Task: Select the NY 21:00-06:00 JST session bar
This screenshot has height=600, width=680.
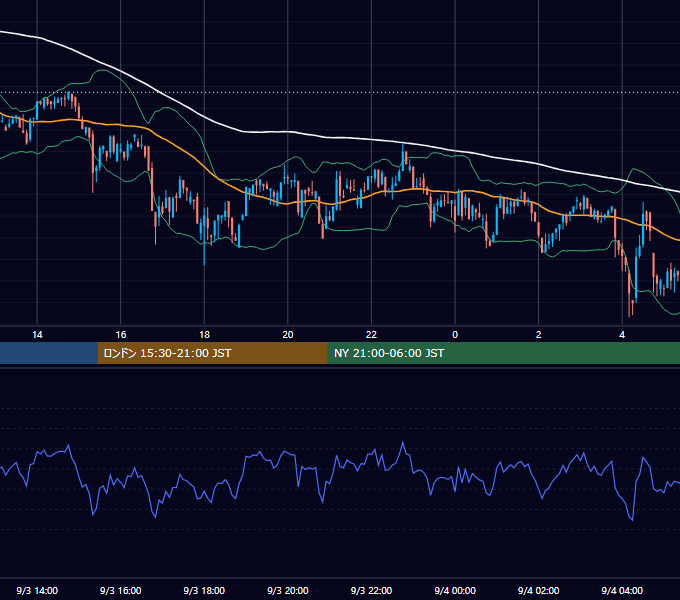Action: (x=503, y=353)
